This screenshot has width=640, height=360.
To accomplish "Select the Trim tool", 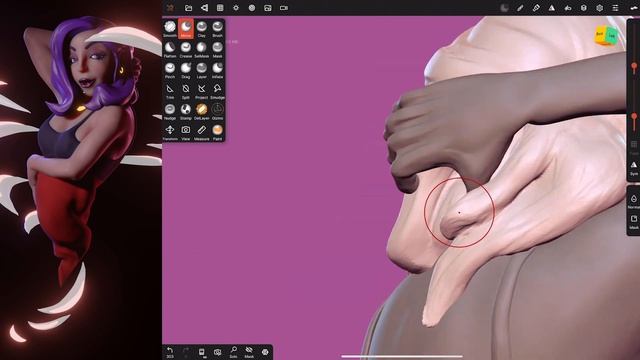I will click(x=170, y=91).
